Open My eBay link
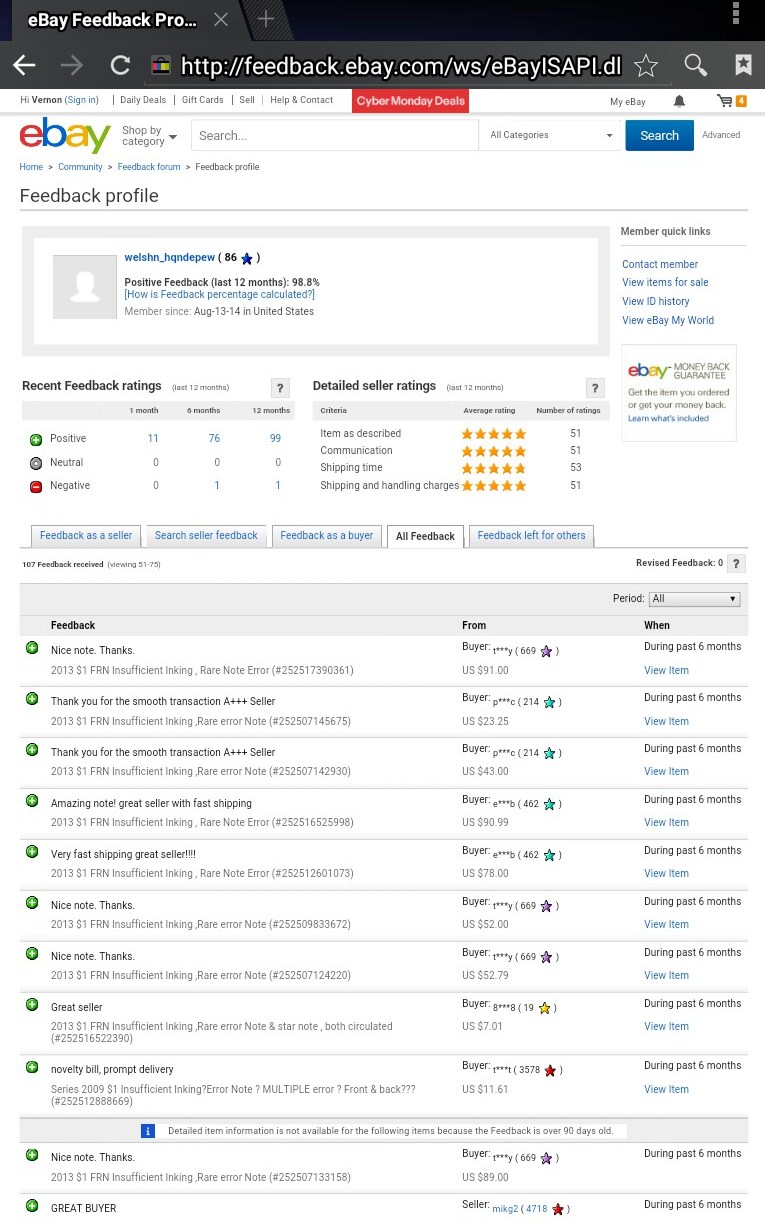The height and width of the screenshot is (1225, 765). 628,102
